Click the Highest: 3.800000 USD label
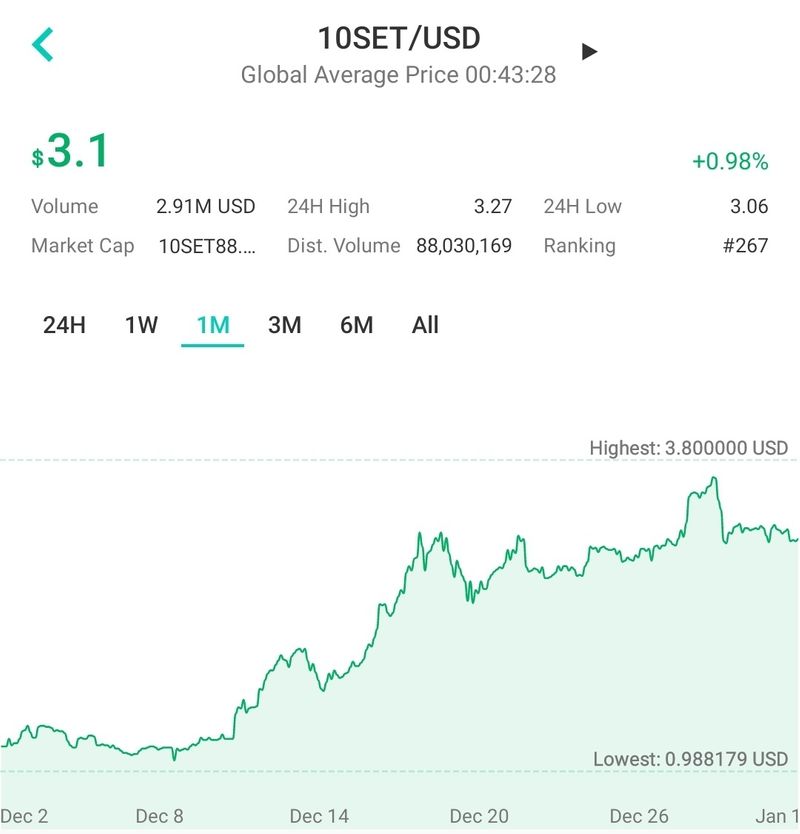This screenshot has width=800, height=834. click(x=688, y=448)
